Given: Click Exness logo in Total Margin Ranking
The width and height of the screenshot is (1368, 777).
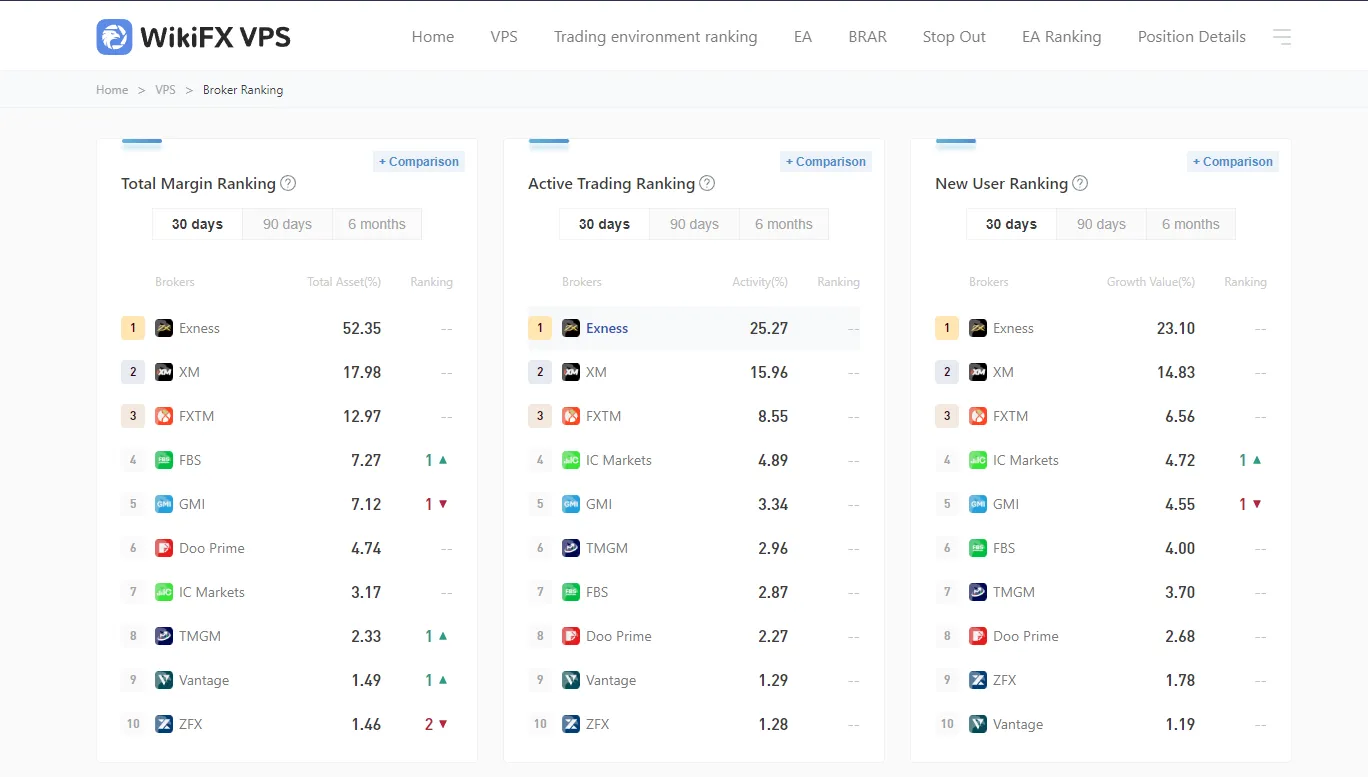Looking at the screenshot, I should [164, 328].
